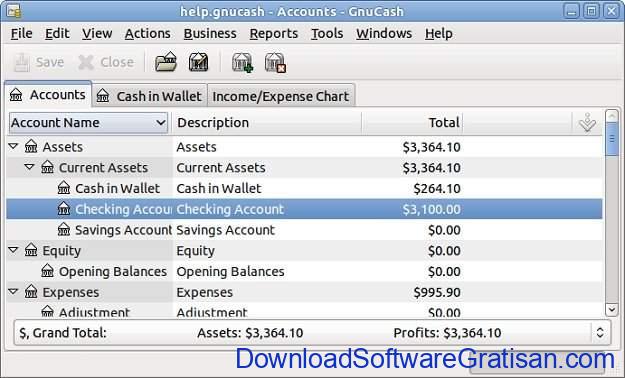Open the Grand Total summary selector arrows
This screenshot has width=625, height=378.
tap(600, 333)
